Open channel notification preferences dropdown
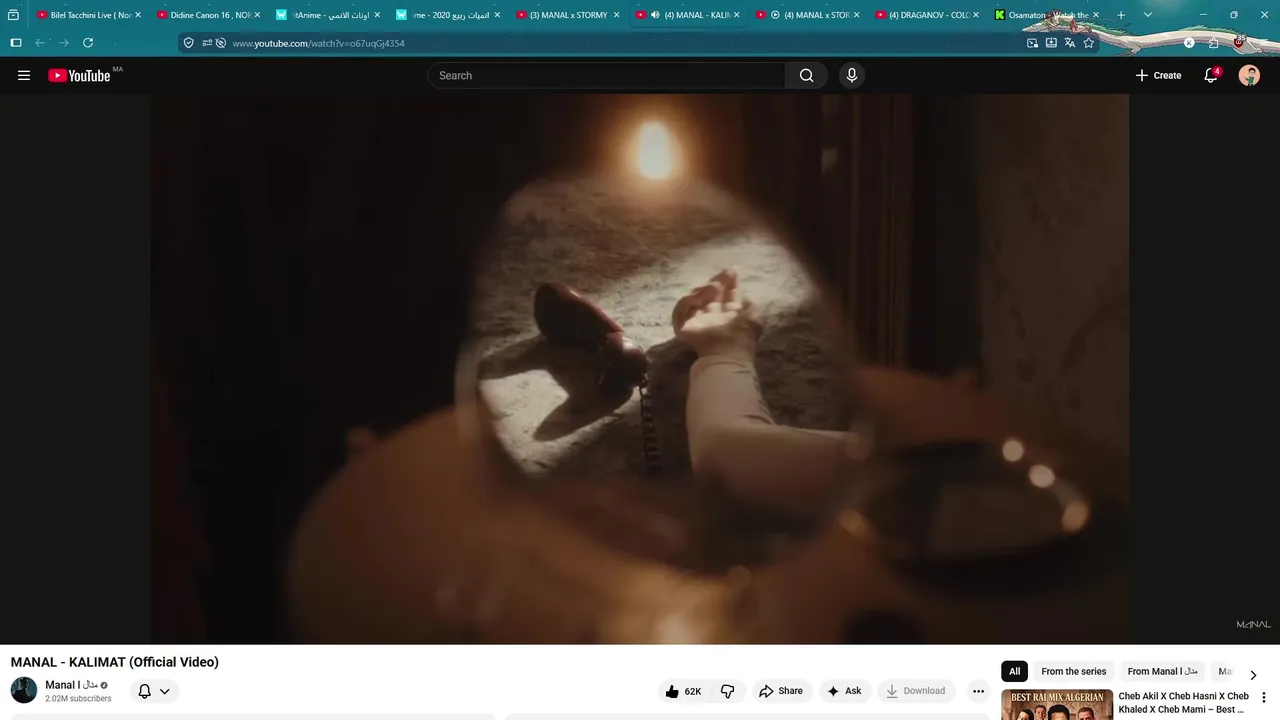Viewport: 1280px width, 720px height. pyautogui.click(x=154, y=691)
